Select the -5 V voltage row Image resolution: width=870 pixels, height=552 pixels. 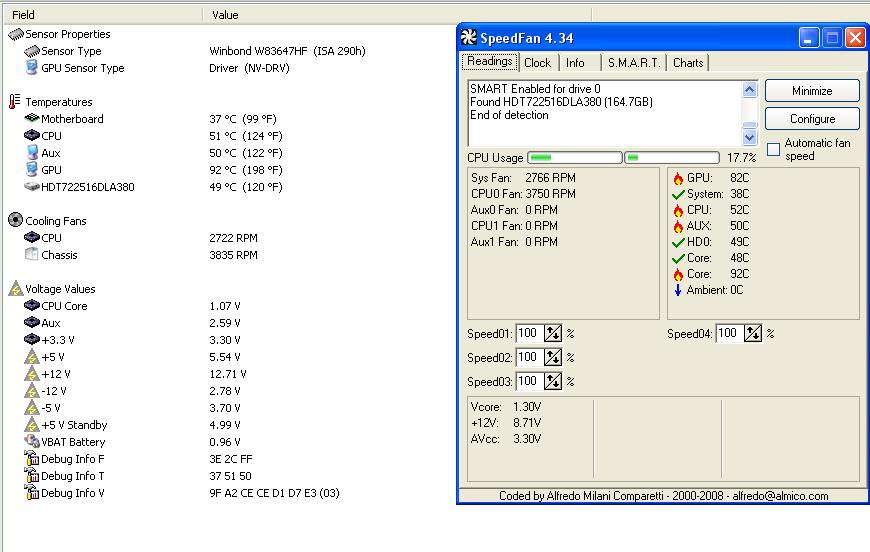click(133, 408)
